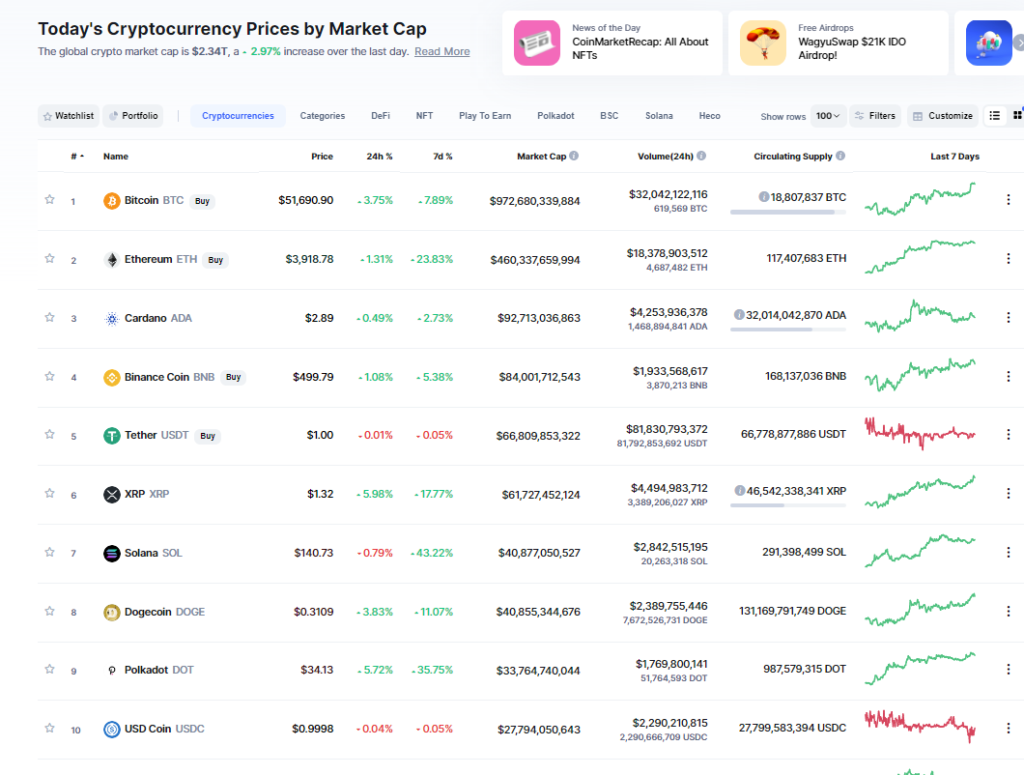Open the more options menu for XRP
Image resolution: width=1024 pixels, height=775 pixels.
pyautogui.click(x=1008, y=494)
